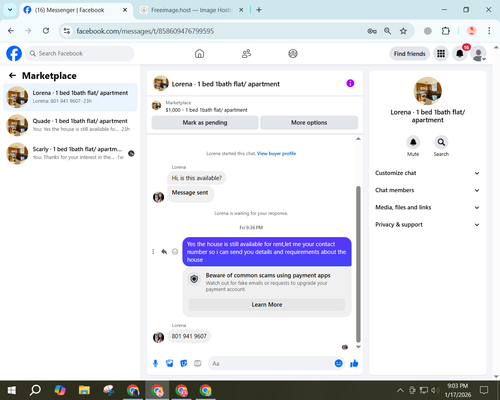Go back in browser history
Image resolution: width=500 pixels, height=400 pixels.
coord(11,31)
